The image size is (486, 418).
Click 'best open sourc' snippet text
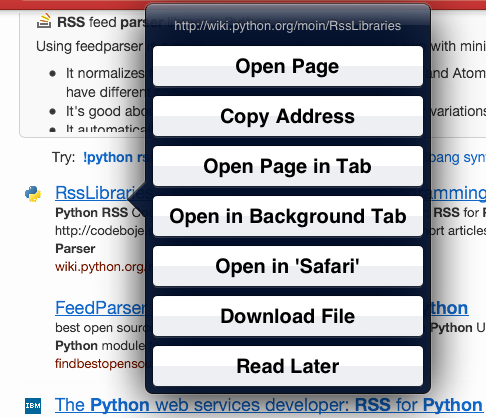[100, 328]
